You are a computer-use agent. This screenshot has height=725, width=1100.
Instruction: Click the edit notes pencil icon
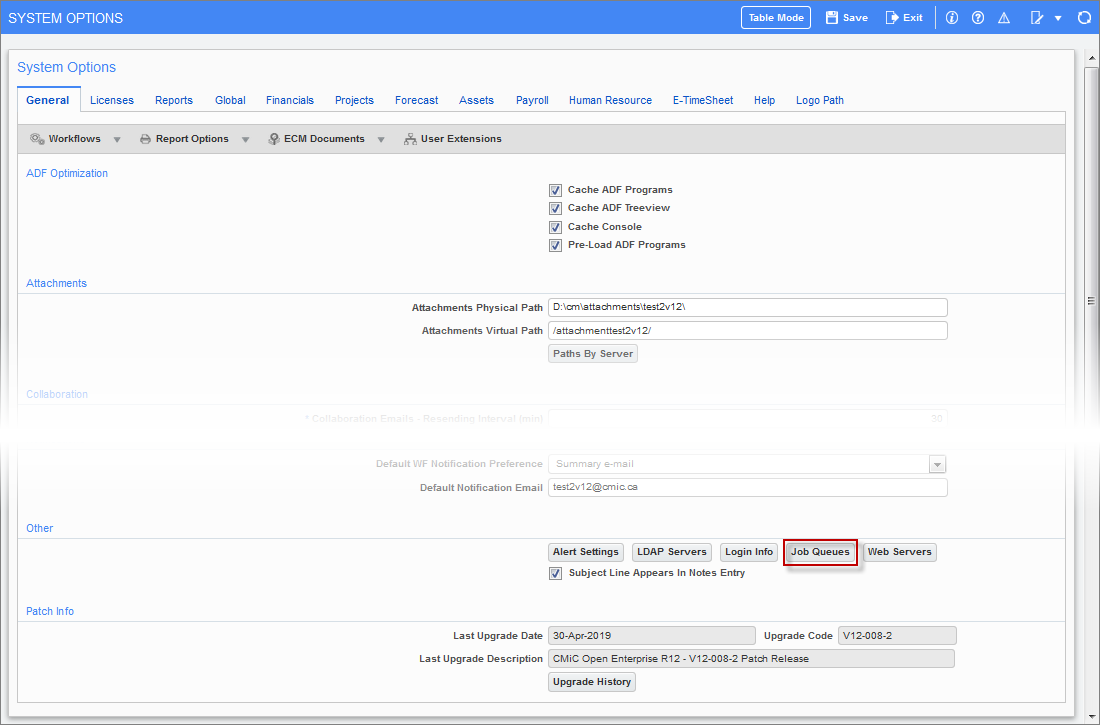click(1037, 18)
